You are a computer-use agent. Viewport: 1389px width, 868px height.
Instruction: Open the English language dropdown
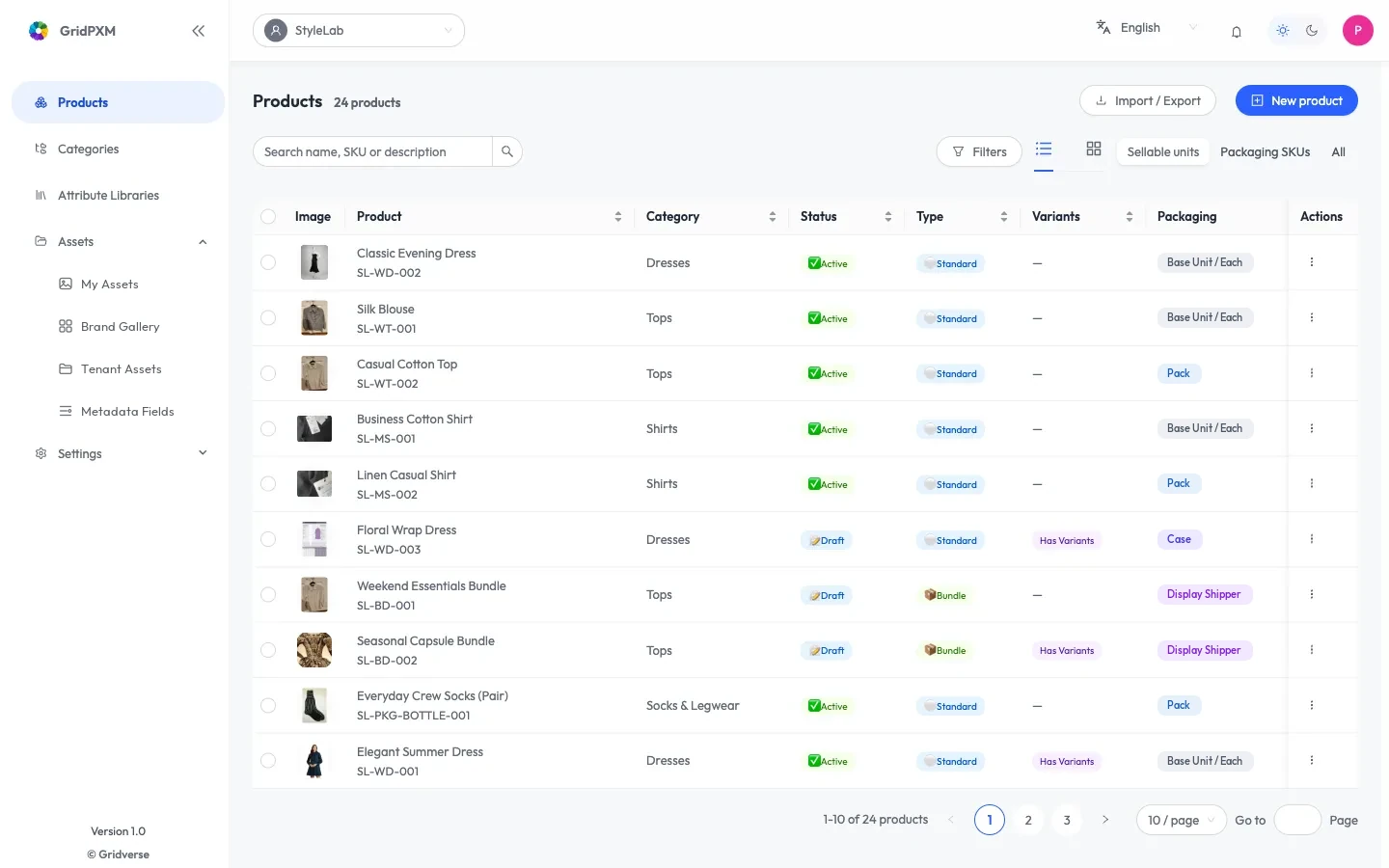click(x=1148, y=28)
